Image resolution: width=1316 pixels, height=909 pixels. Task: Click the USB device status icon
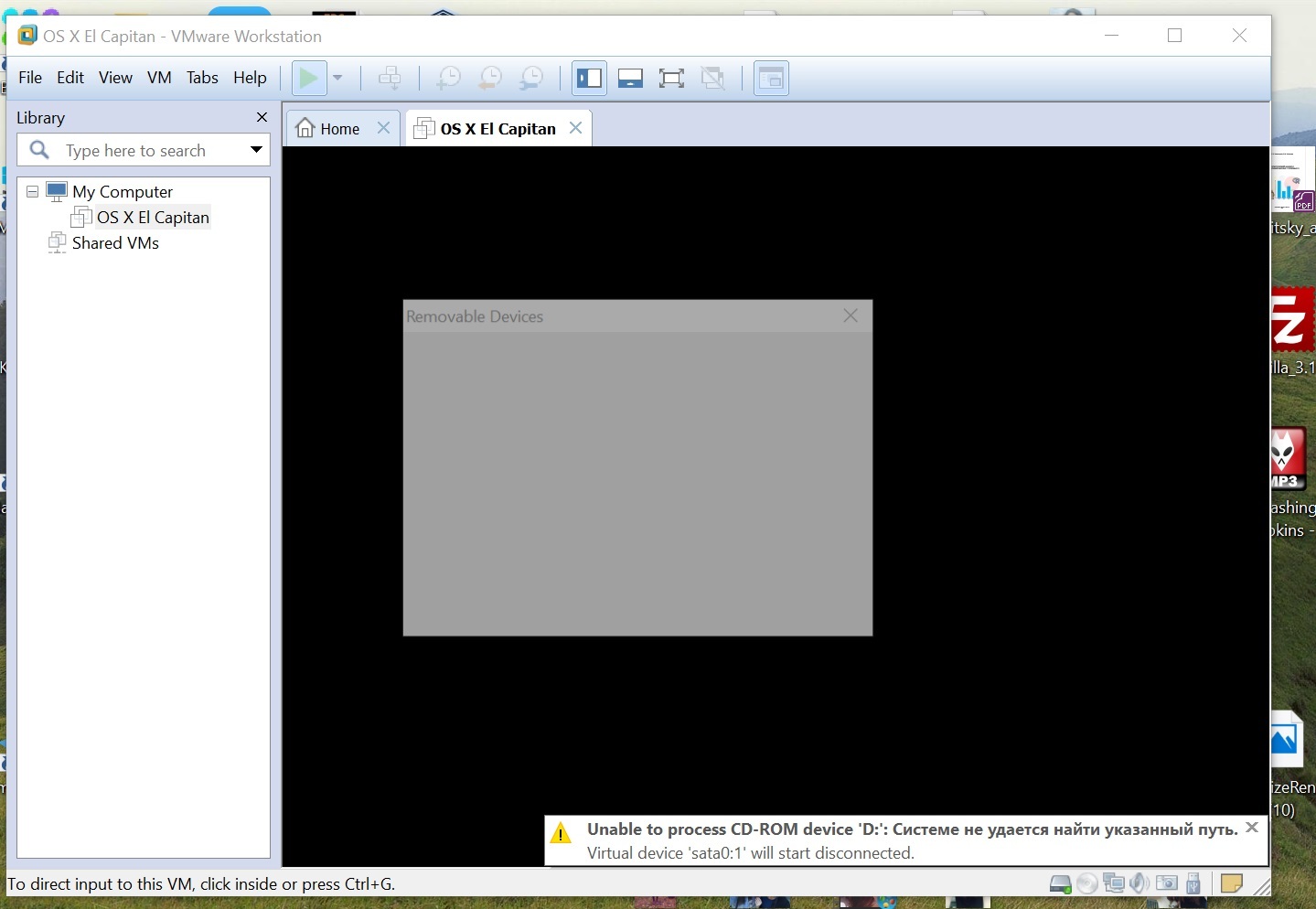coord(1193,883)
